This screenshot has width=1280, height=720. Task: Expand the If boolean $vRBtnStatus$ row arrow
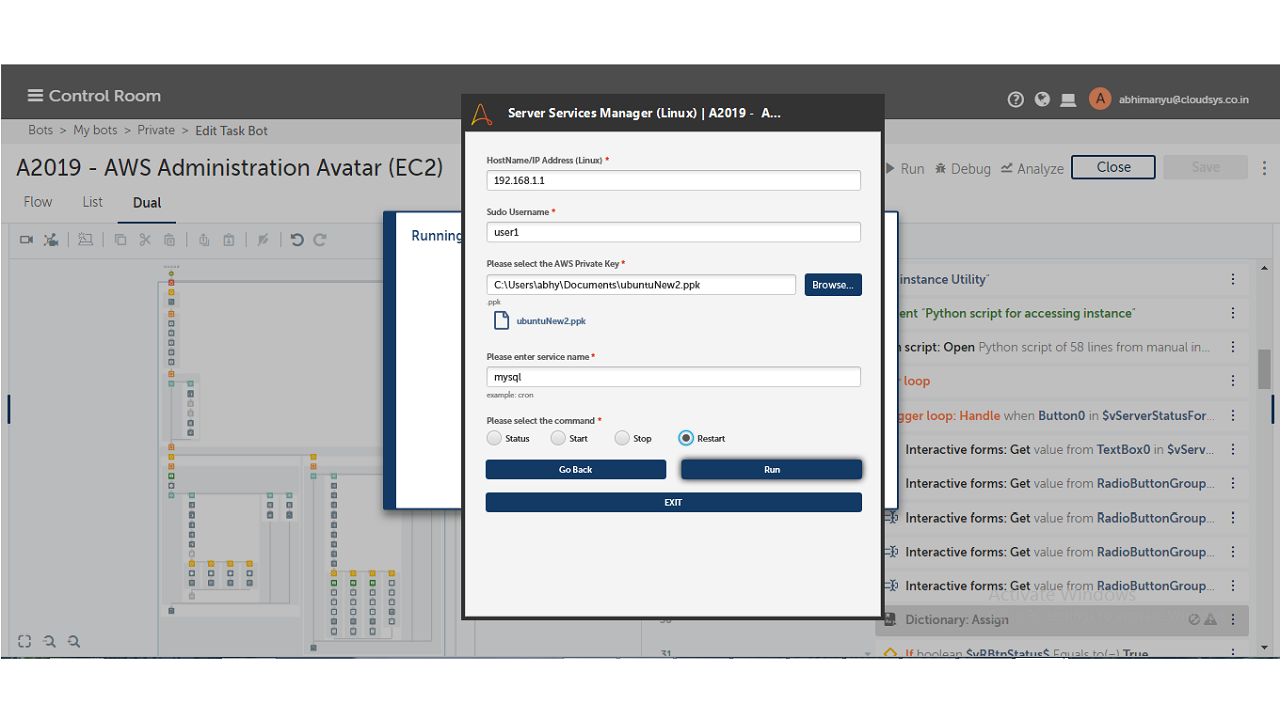pyautogui.click(x=868, y=654)
